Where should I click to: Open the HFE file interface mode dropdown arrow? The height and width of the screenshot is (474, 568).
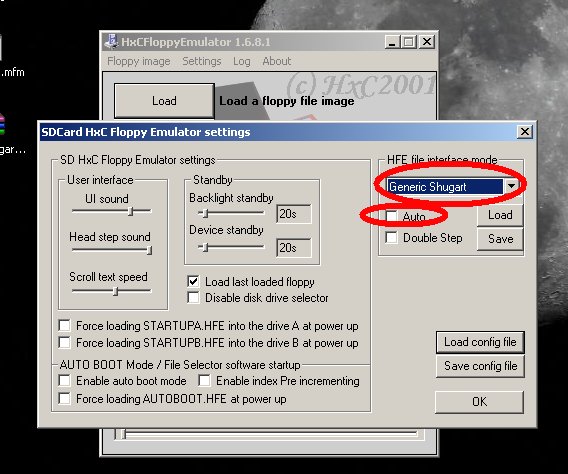click(x=511, y=186)
